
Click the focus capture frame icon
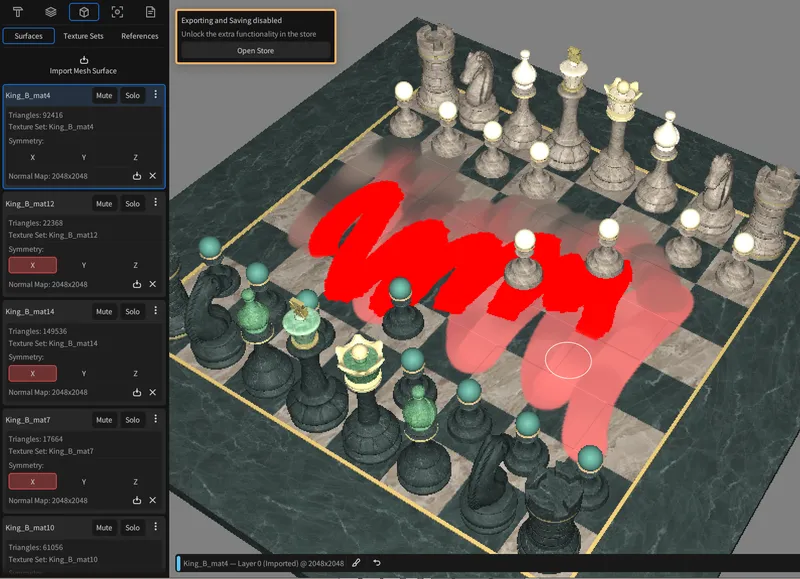point(118,12)
